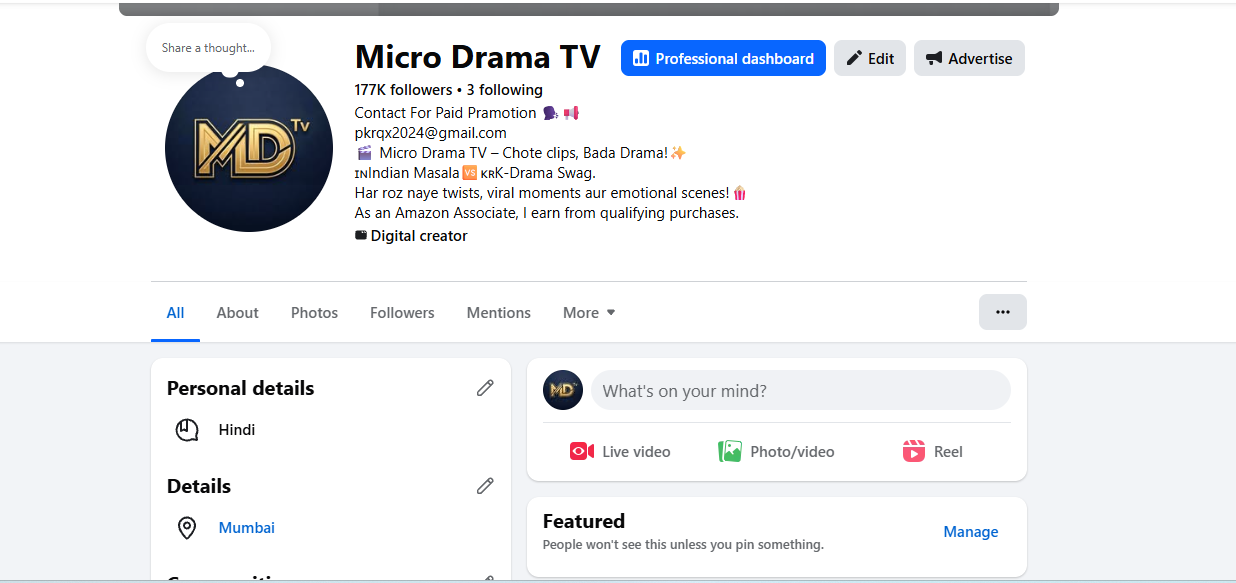This screenshot has height=583, width=1236.
Task: Select the Mentions tab
Action: coord(498,313)
